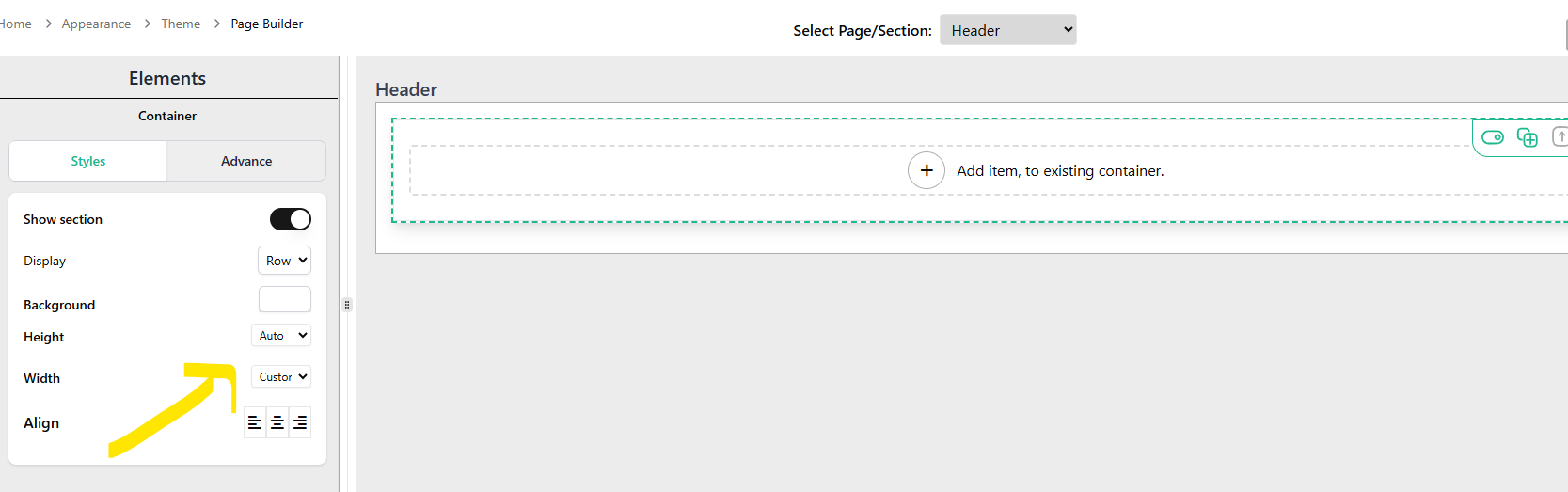Switch to the Styles tab
Image resolution: width=1568 pixels, height=492 pixels.
pyautogui.click(x=88, y=161)
